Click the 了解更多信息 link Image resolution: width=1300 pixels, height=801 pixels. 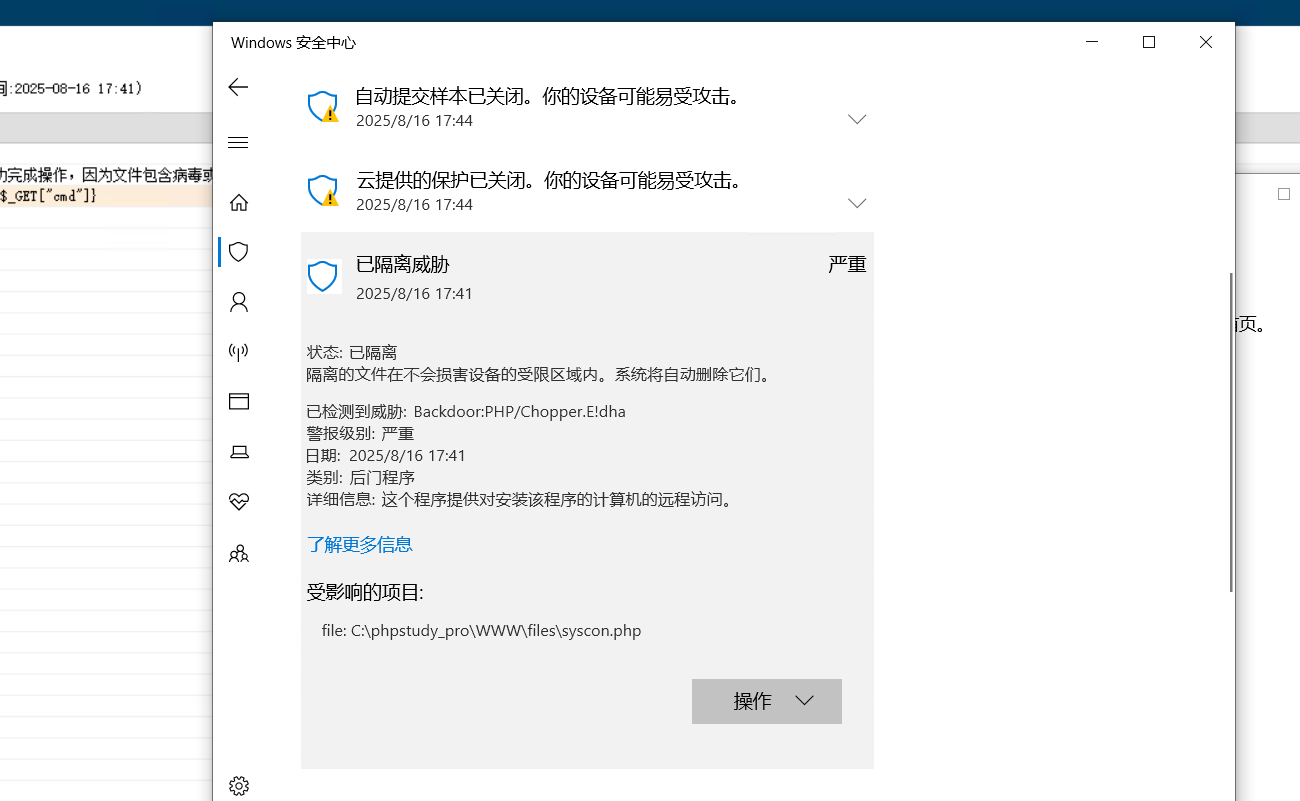tap(360, 545)
